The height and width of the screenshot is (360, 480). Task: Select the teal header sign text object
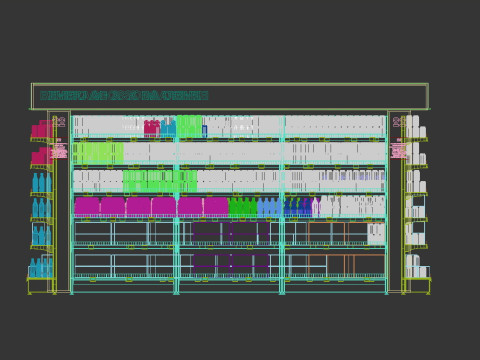(124, 96)
